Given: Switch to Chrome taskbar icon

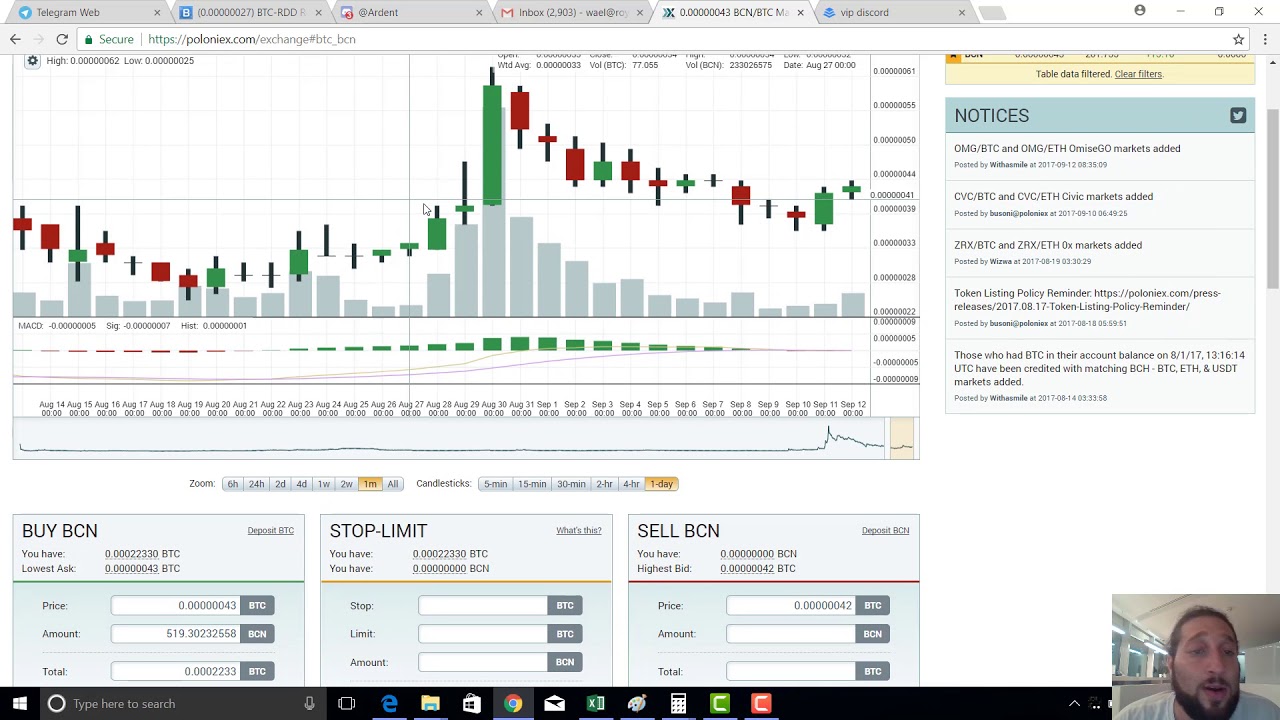Looking at the screenshot, I should tap(512, 703).
